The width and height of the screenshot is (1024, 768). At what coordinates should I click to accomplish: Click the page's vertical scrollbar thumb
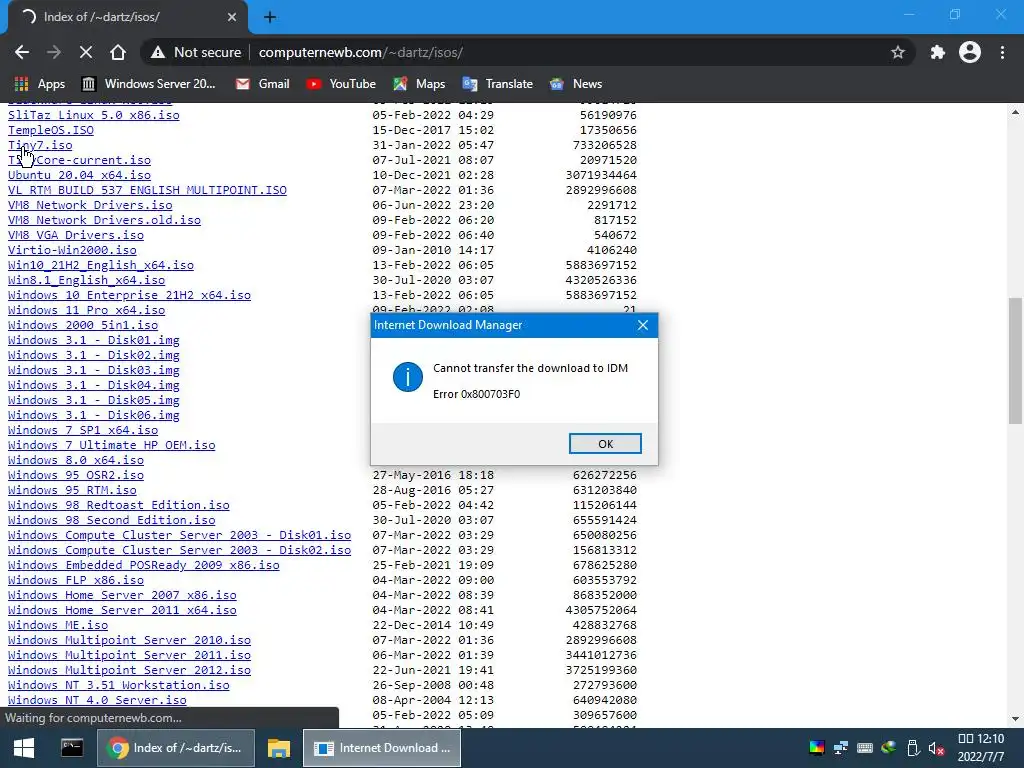coord(1015,360)
